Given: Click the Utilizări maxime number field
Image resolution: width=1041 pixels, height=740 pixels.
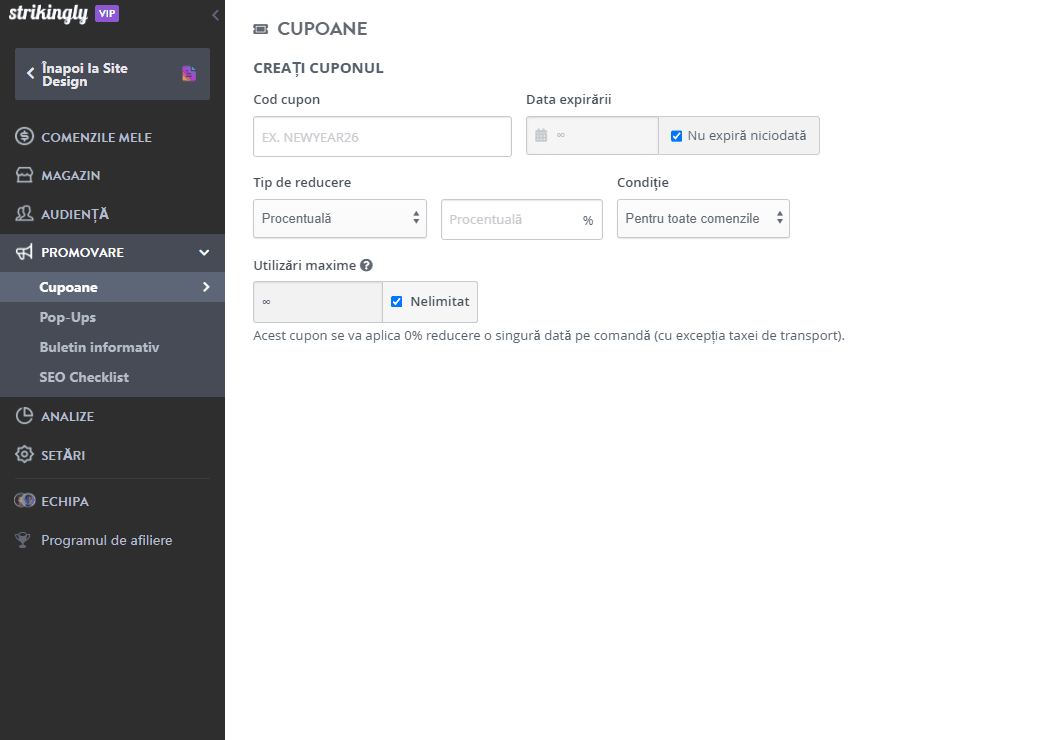Looking at the screenshot, I should [318, 302].
